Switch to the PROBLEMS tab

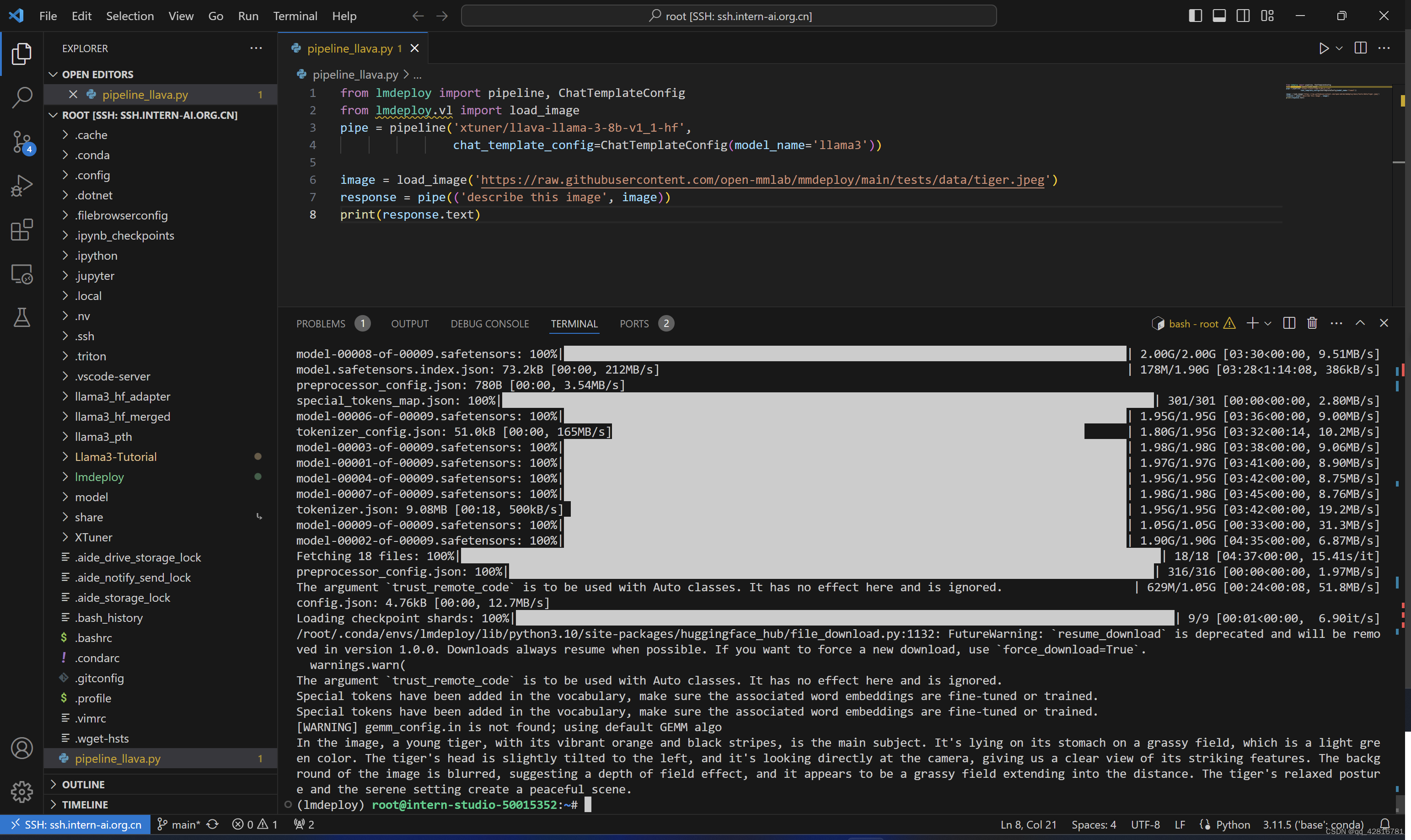point(321,324)
